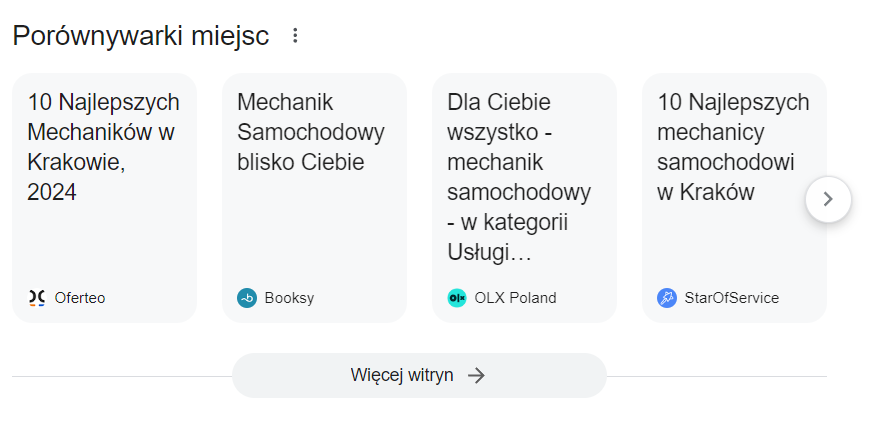The width and height of the screenshot is (891, 446).
Task: Open "10 Najlepszych Mechaników w Krakowie, 2024" title
Action: (103, 146)
